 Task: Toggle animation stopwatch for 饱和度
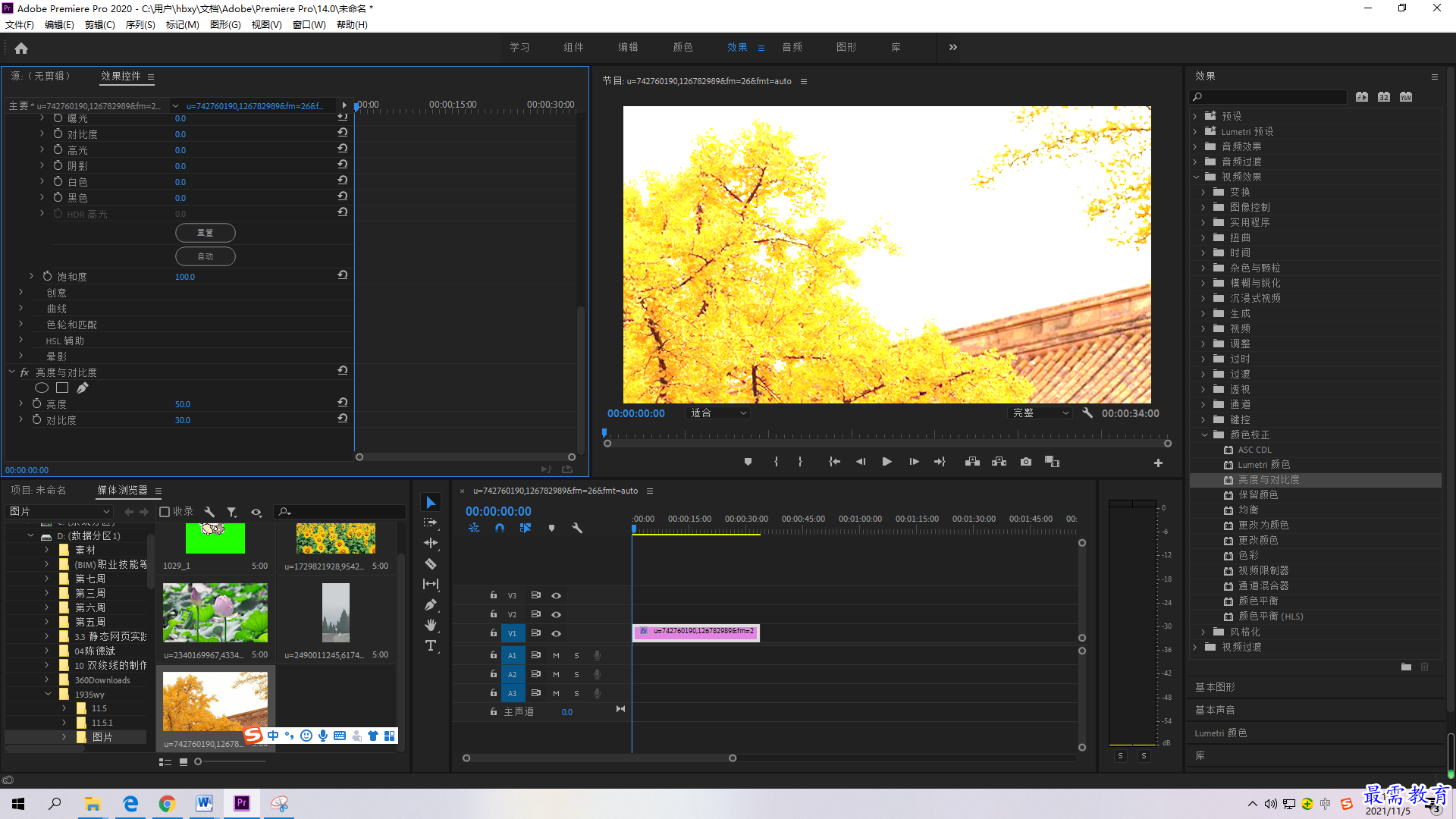point(47,277)
